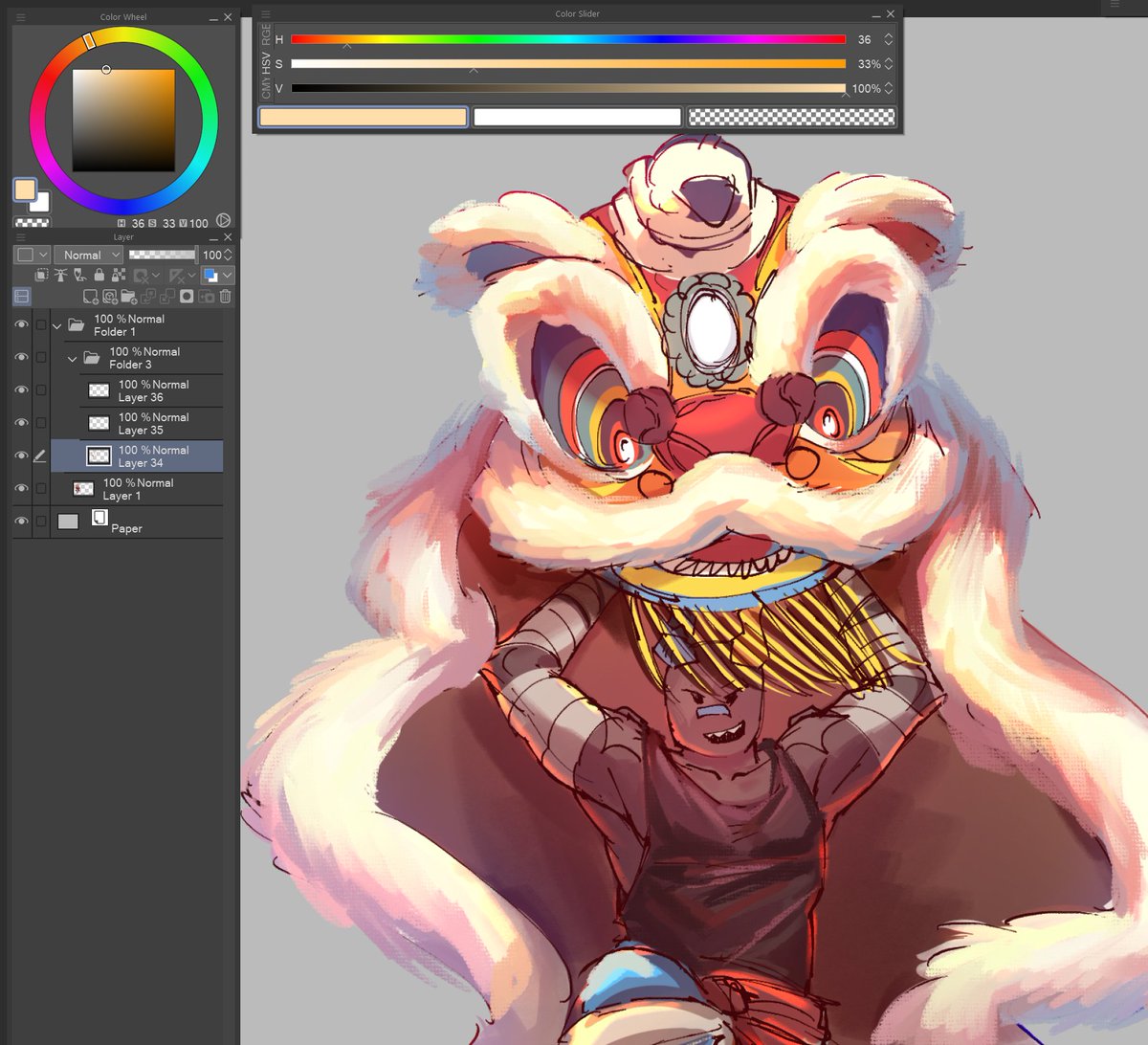Toggle visibility of the Paper layer
1148x1045 pixels.
coord(21,522)
